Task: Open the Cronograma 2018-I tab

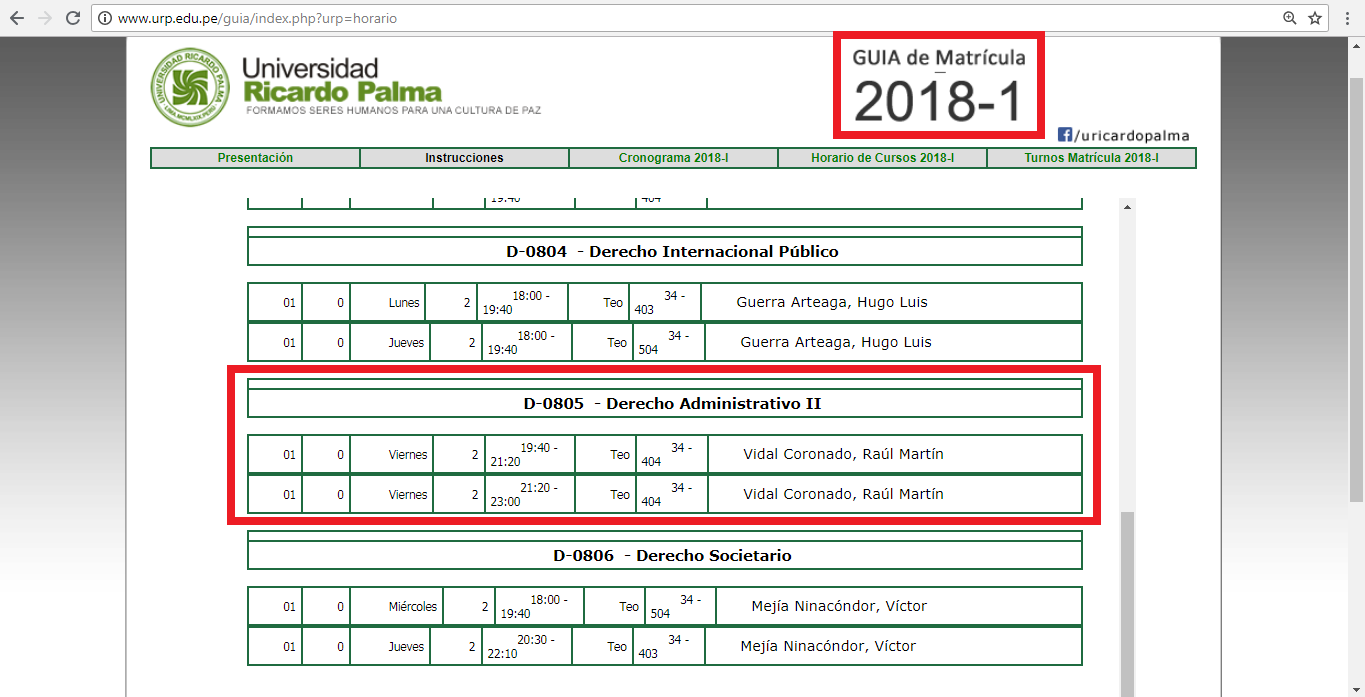Action: [673, 158]
